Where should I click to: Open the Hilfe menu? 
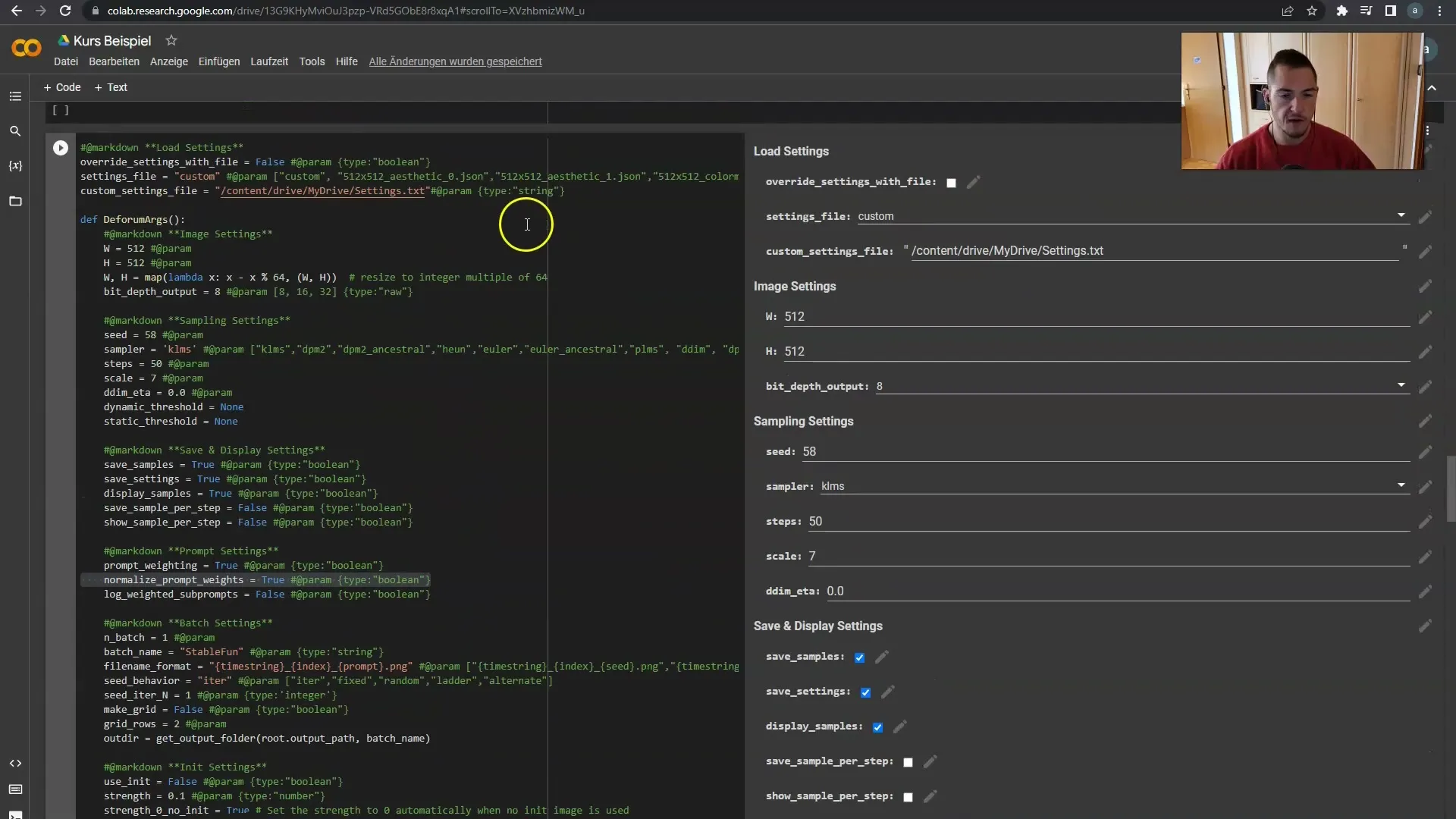tap(347, 61)
